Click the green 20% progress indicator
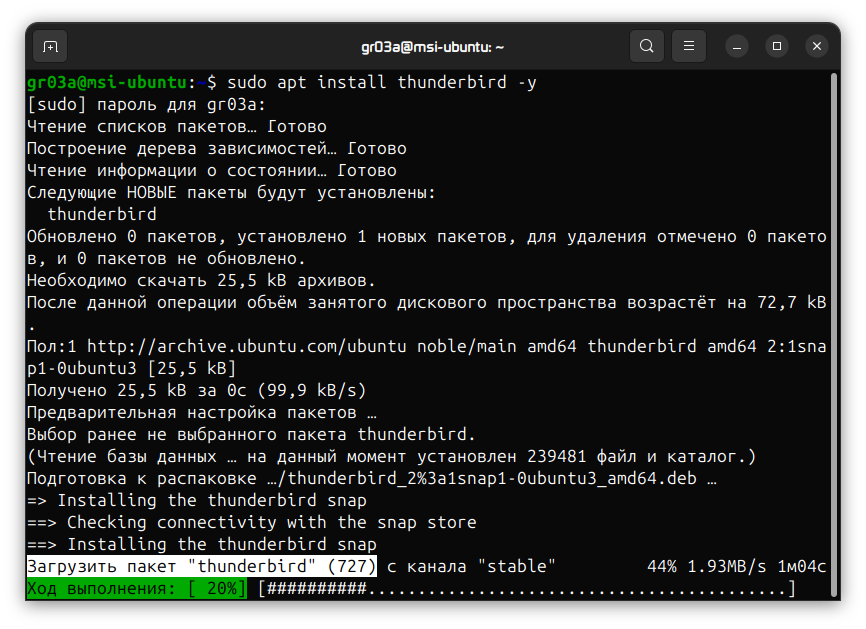866x629 pixels. click(x=136, y=589)
